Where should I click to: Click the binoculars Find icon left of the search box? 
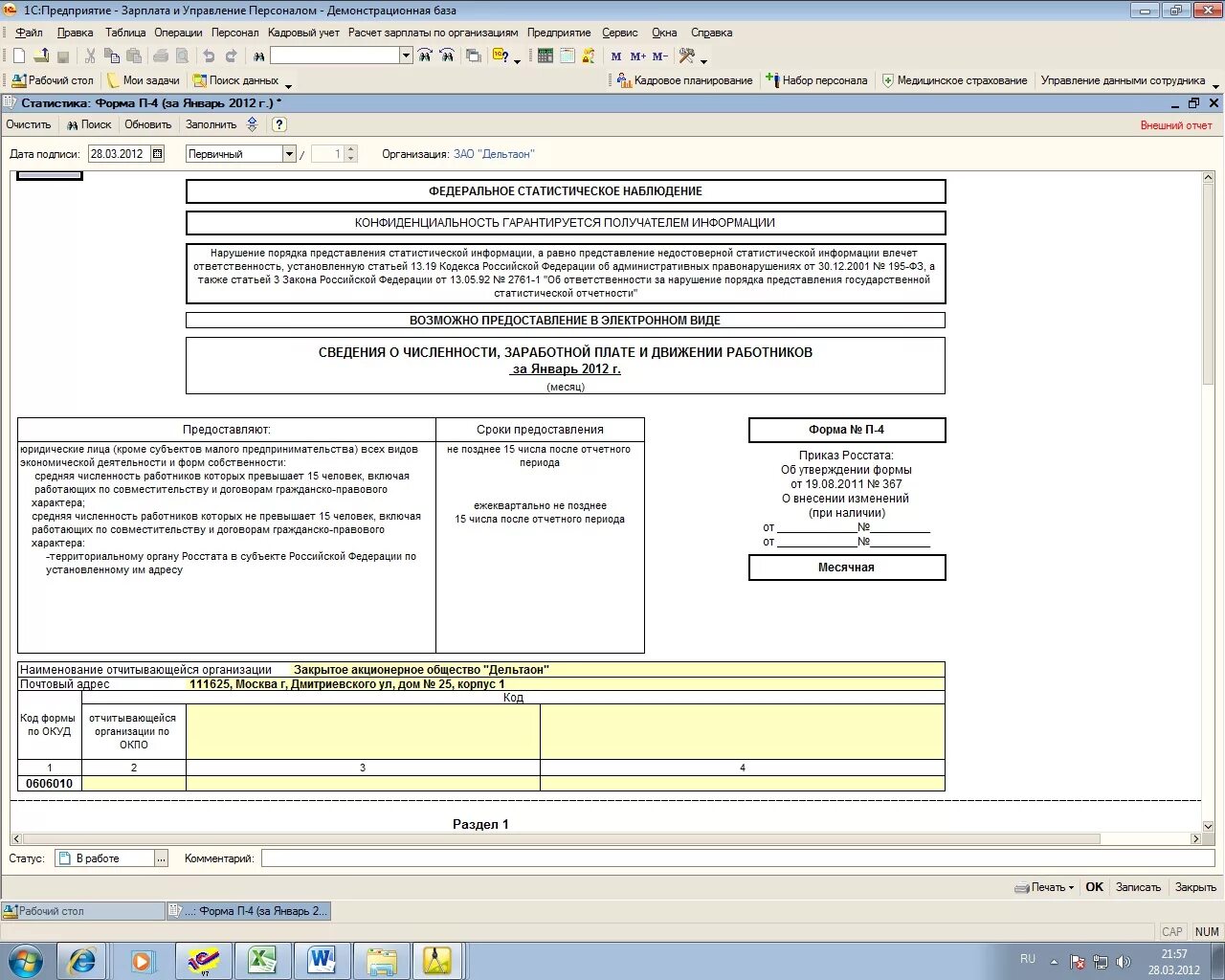click(258, 56)
